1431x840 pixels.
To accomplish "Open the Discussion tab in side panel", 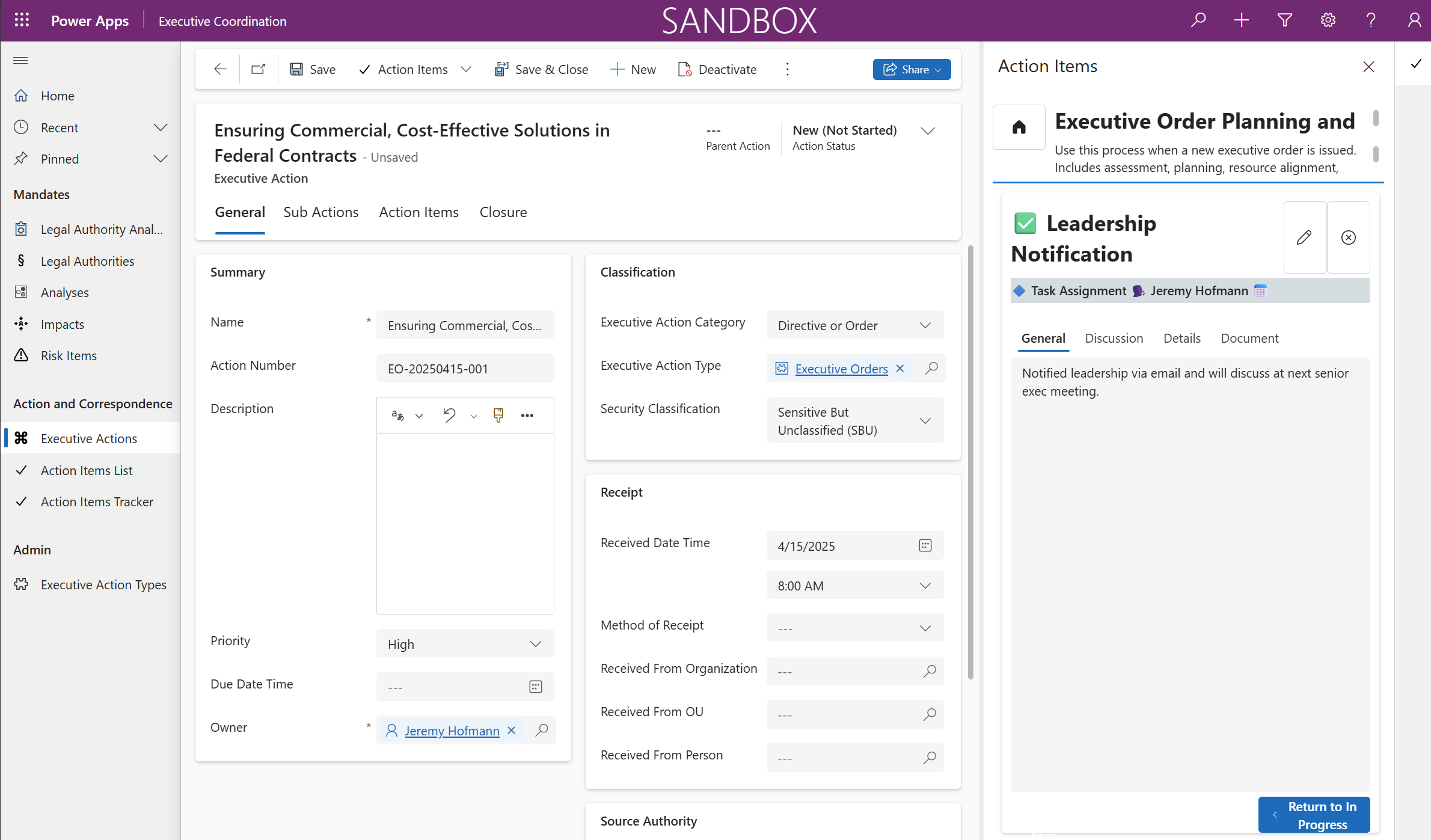I will click(1114, 339).
